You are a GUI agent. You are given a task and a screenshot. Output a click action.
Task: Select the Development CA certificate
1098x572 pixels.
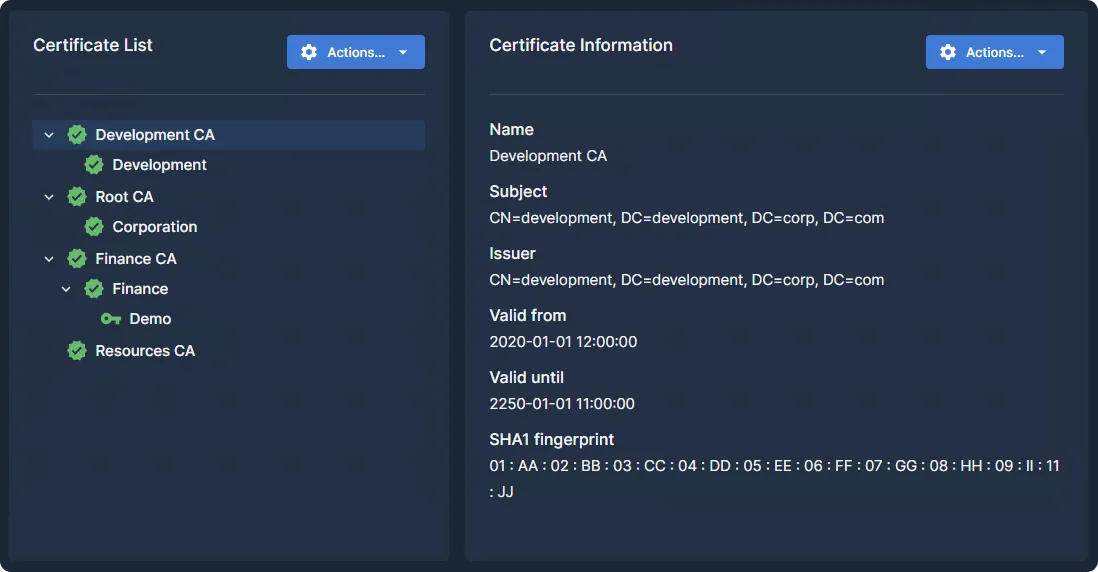point(229,134)
